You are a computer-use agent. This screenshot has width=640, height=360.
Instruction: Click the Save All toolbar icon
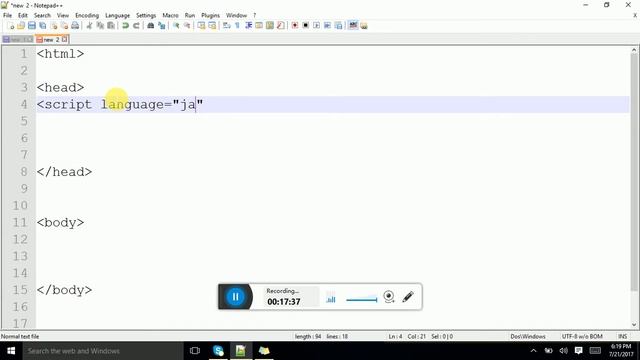click(42, 25)
